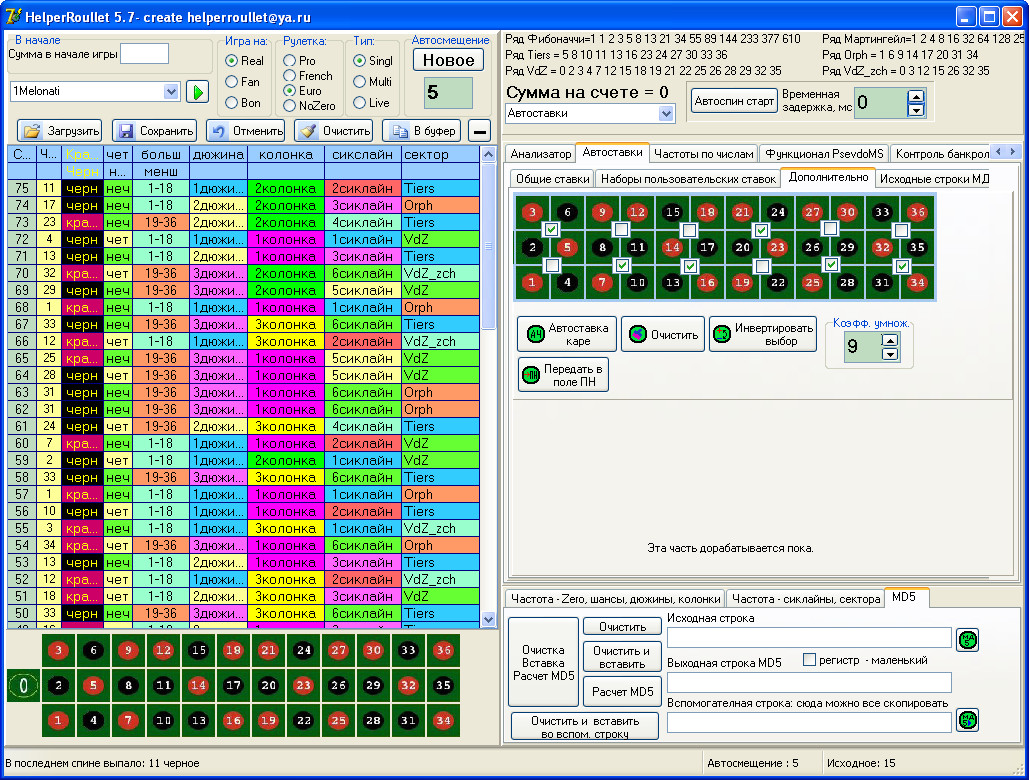Click the Сумма в начале игры input field
The width and height of the screenshot is (1029, 780).
(x=144, y=54)
